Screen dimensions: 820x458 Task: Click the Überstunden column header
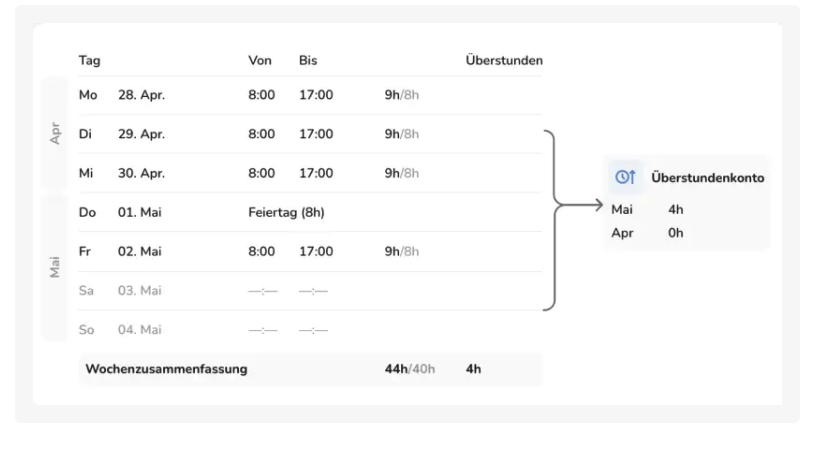504,61
